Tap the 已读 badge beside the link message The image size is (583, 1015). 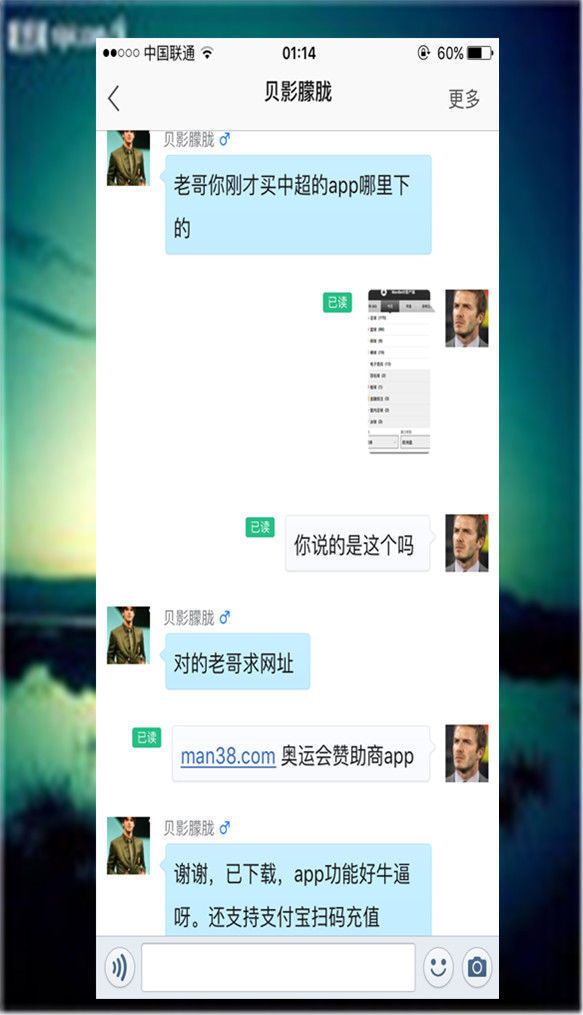[147, 737]
